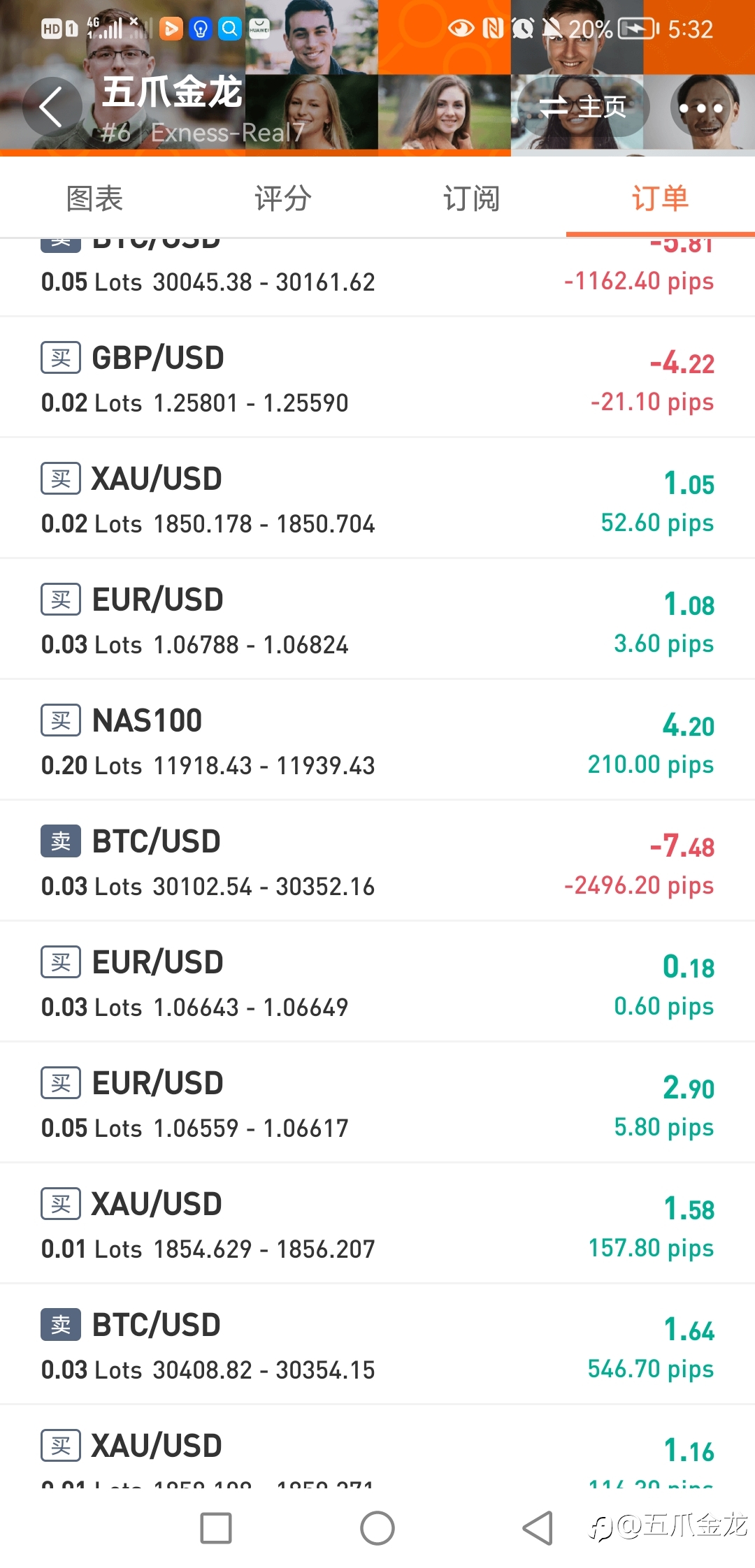Viewport: 755px width, 1568px height.
Task: Tap the Android back triangle button
Action: 538,1528
